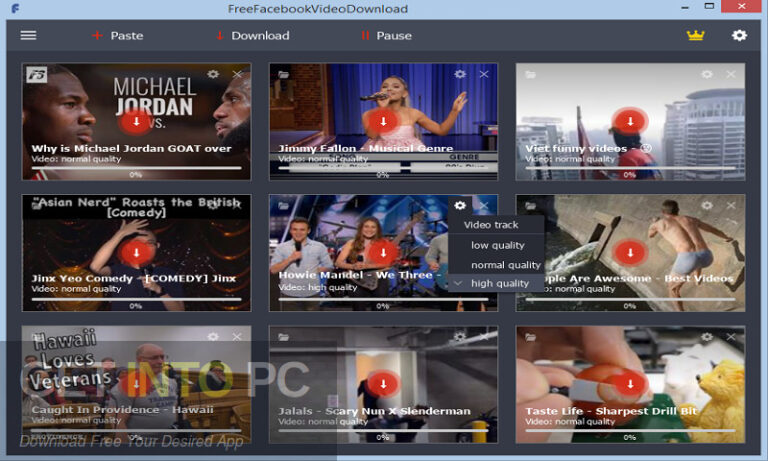
Task: Click progress bar of Taste Life video
Action: pyautogui.click(x=630, y=430)
